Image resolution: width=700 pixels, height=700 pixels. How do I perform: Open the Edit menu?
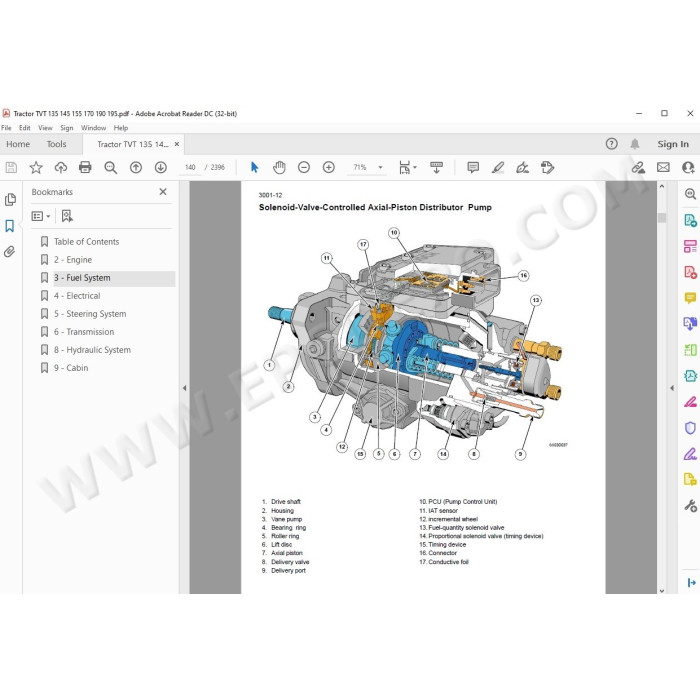[25, 128]
